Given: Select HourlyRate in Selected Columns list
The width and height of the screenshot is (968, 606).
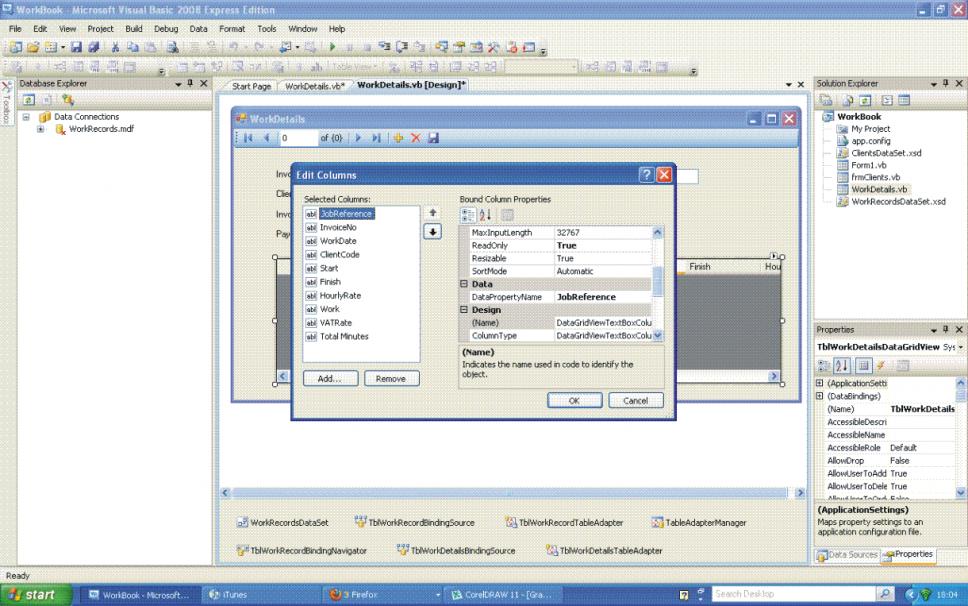Looking at the screenshot, I should click(340, 296).
